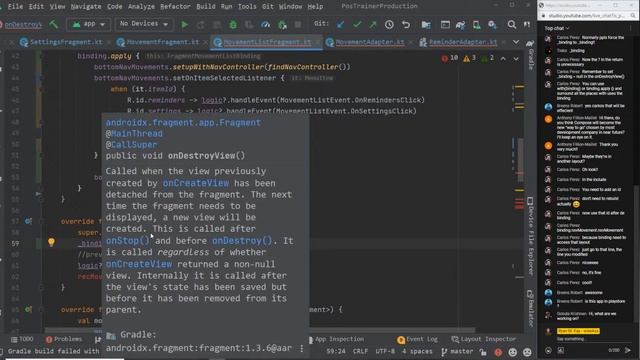The height and width of the screenshot is (360, 640).
Task: Open the TODO tool window
Action: click(22, 339)
